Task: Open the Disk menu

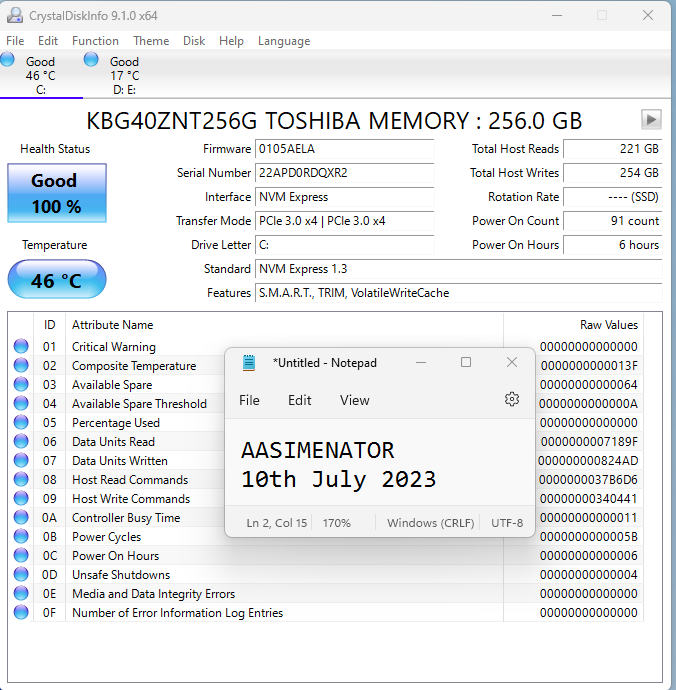Action: pos(194,41)
